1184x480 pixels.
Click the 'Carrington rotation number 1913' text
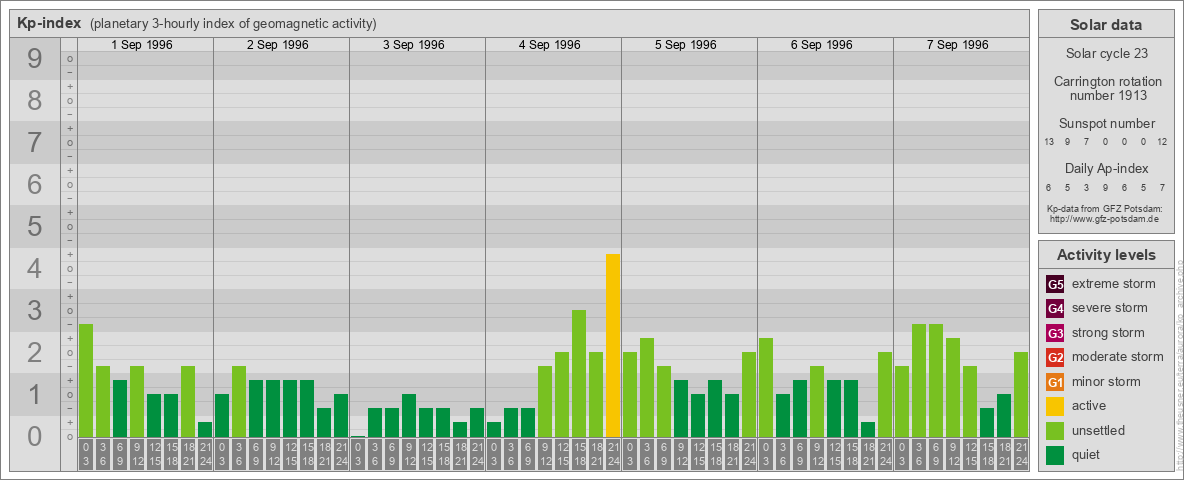[1106, 88]
